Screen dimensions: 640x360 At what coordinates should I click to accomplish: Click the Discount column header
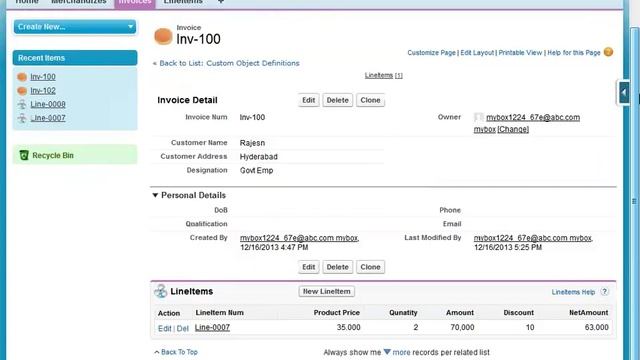tap(518, 313)
